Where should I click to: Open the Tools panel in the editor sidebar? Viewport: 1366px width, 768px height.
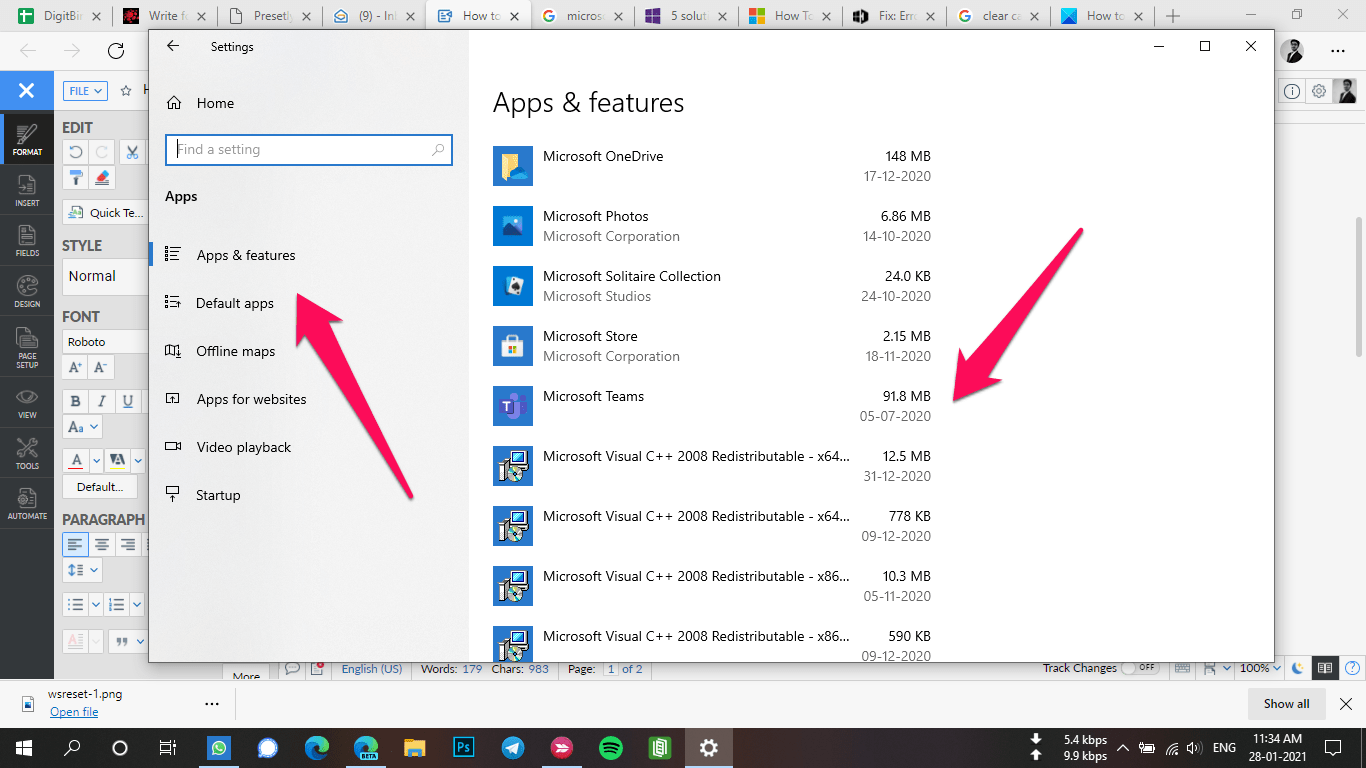click(27, 454)
